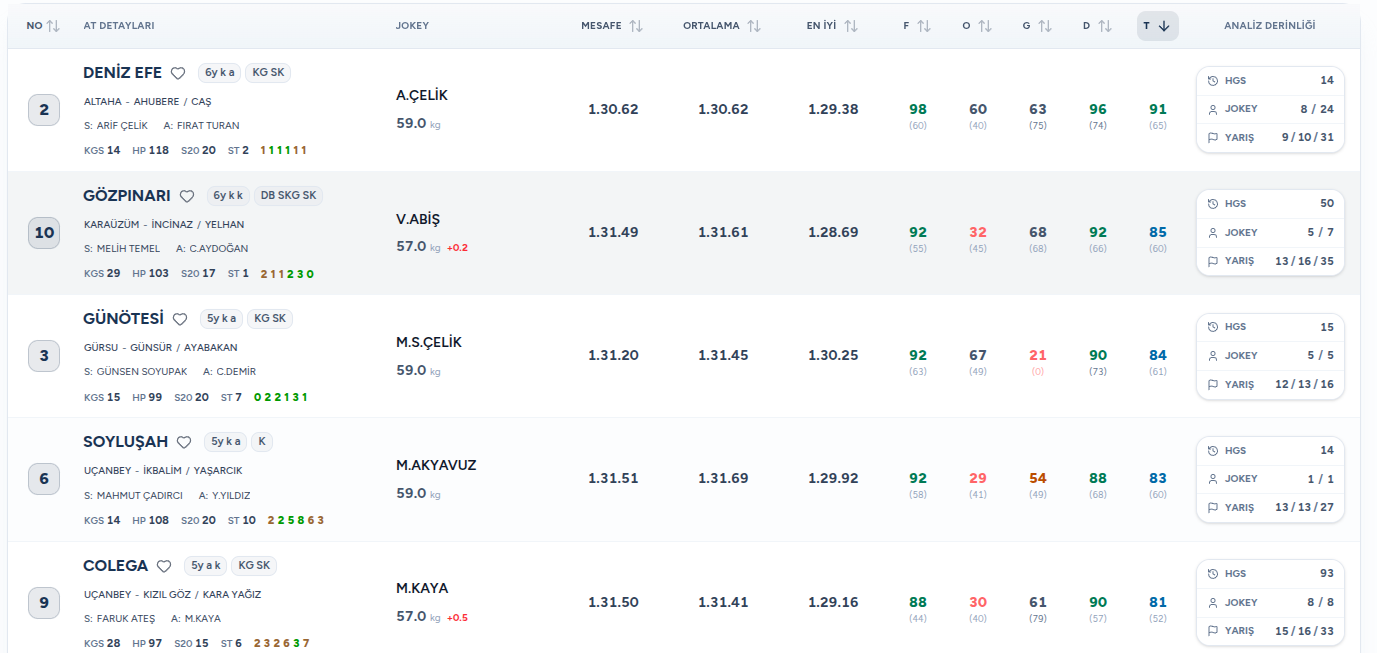Sort the MESAFE column
The width and height of the screenshot is (1377, 653).
[636, 26]
